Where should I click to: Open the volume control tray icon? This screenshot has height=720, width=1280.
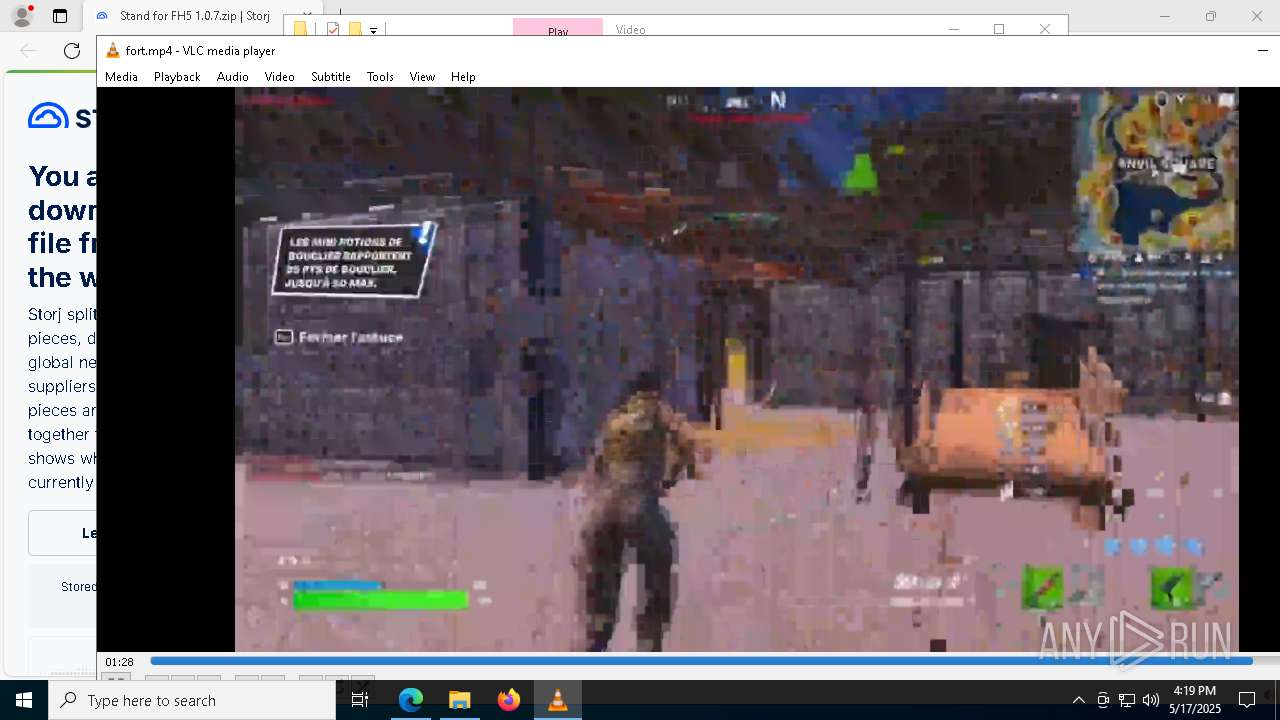tap(1151, 700)
